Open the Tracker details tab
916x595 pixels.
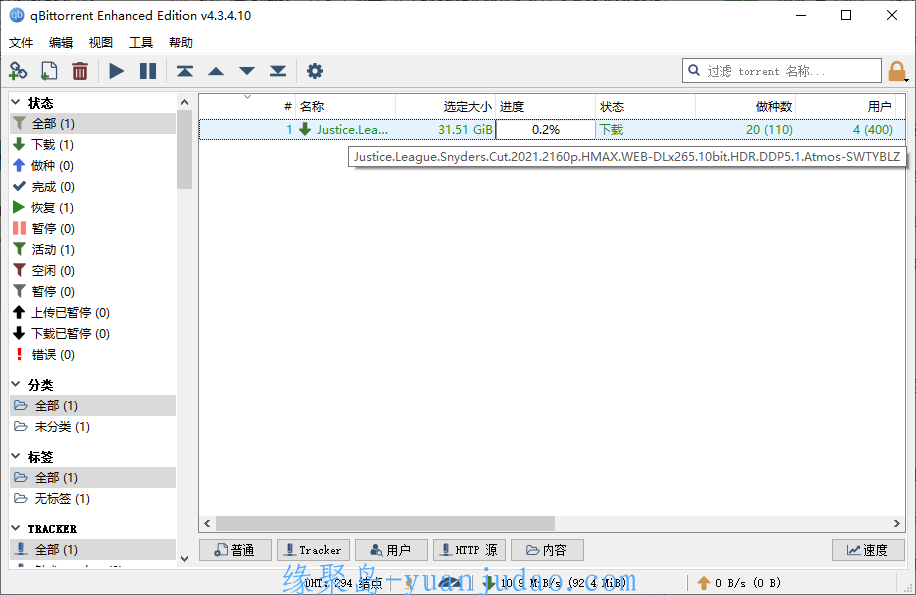313,549
